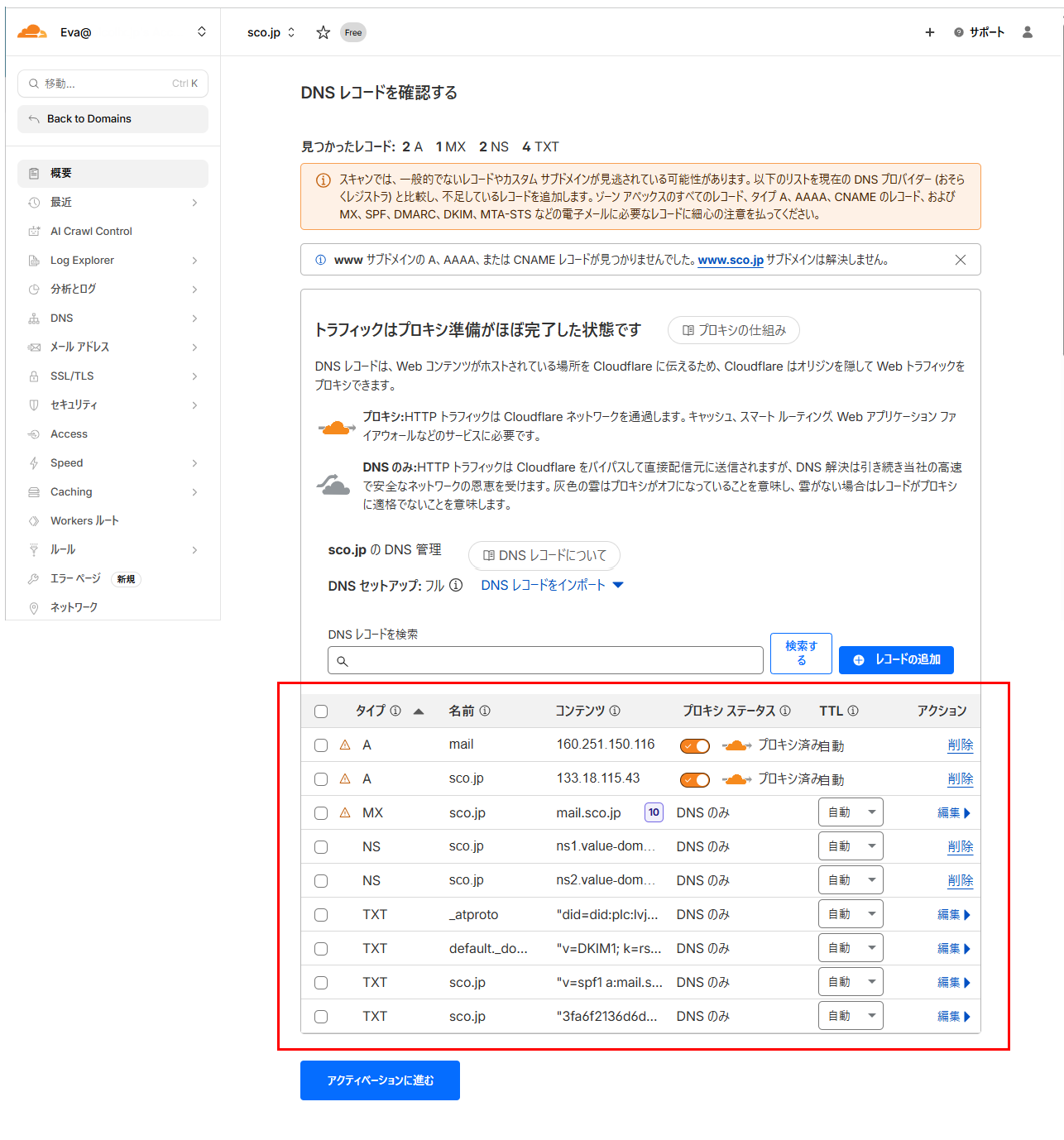
Task: Expand the DNS レコードをインポート dropdown
Action: [x=617, y=585]
